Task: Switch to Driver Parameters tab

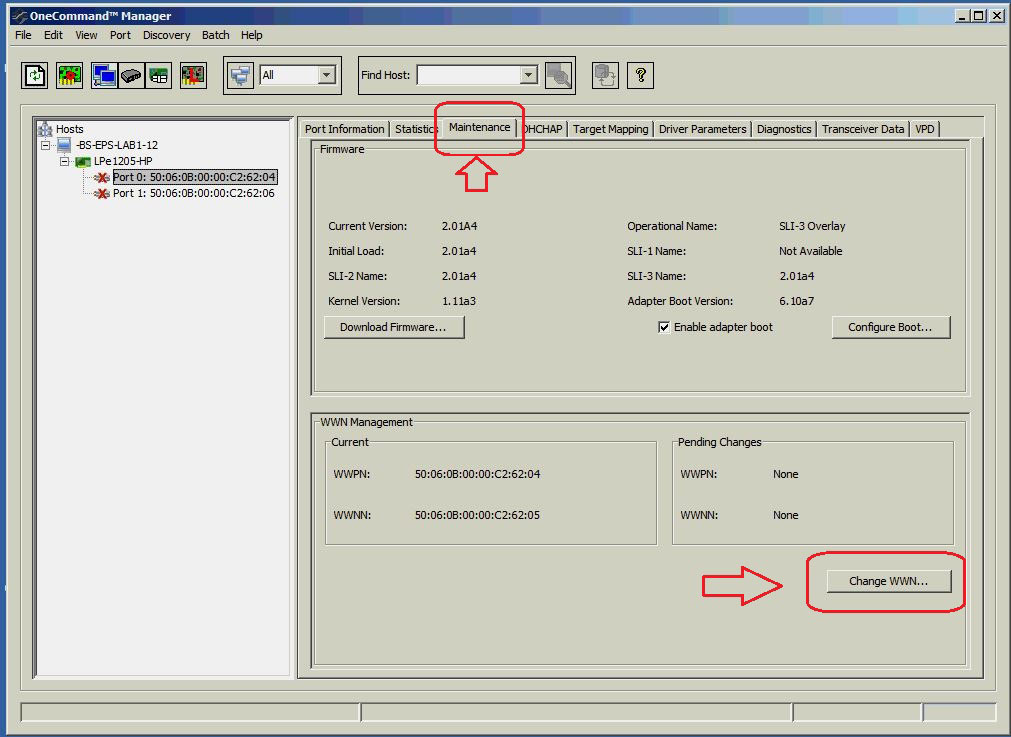Action: point(702,129)
